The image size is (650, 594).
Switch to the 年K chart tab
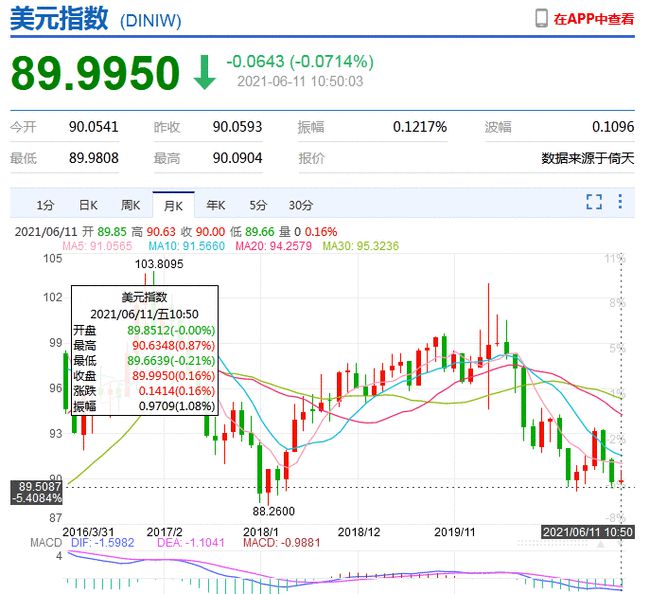coord(216,205)
